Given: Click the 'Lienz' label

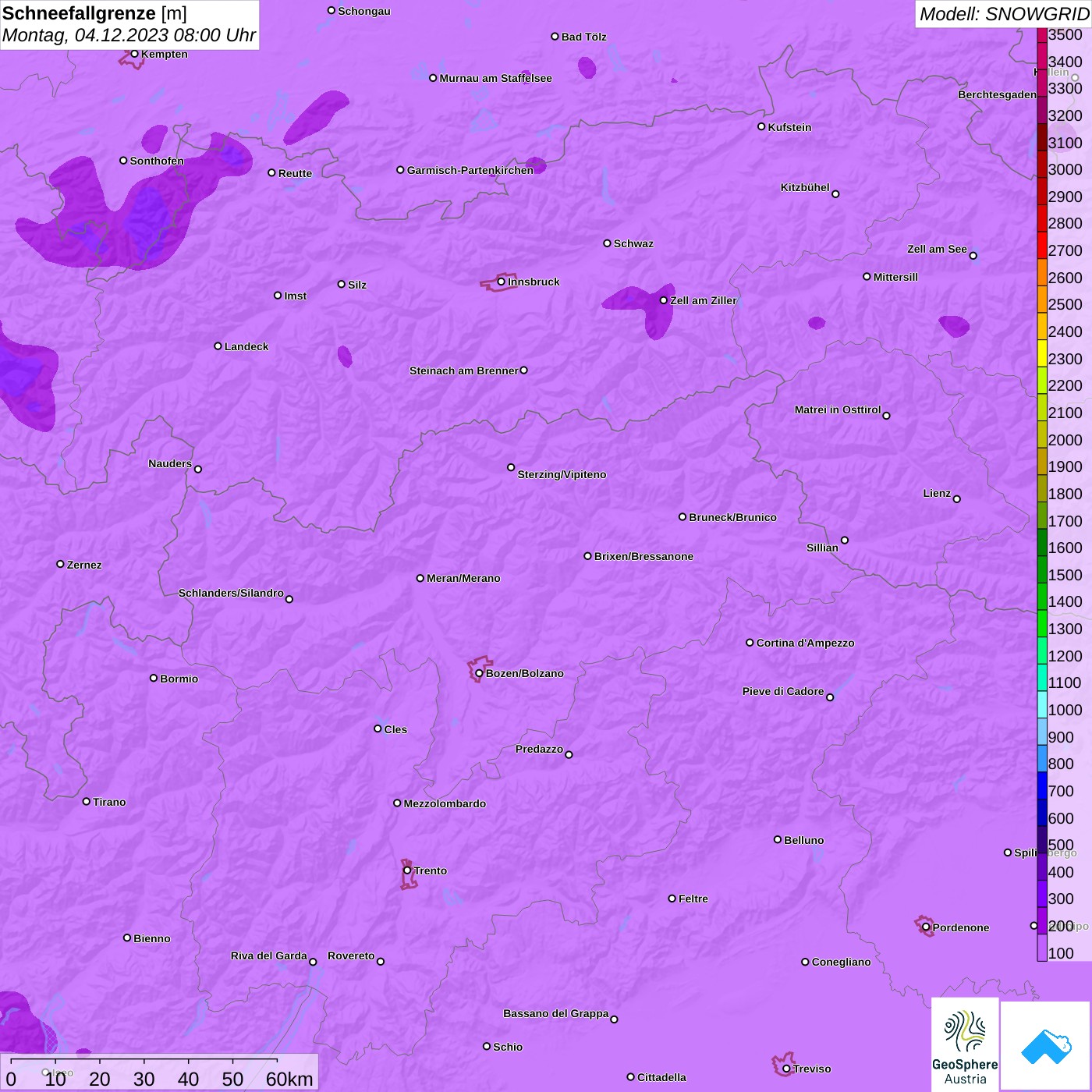Looking at the screenshot, I should click(x=937, y=493).
